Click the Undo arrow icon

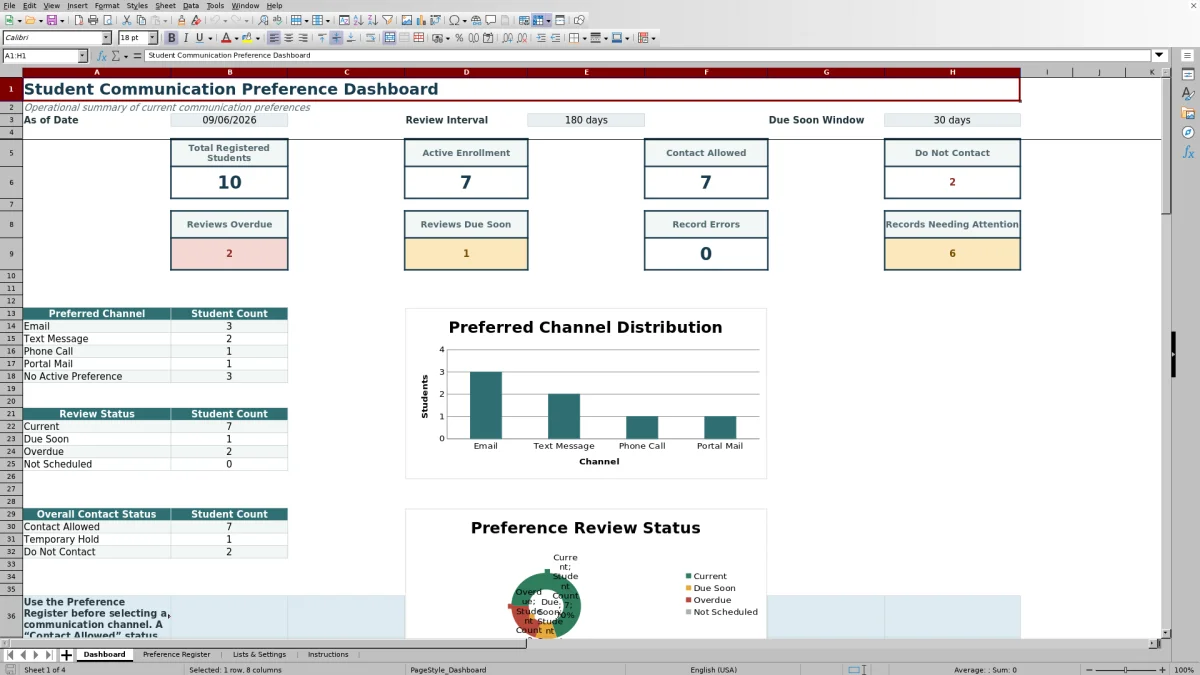[x=214, y=20]
